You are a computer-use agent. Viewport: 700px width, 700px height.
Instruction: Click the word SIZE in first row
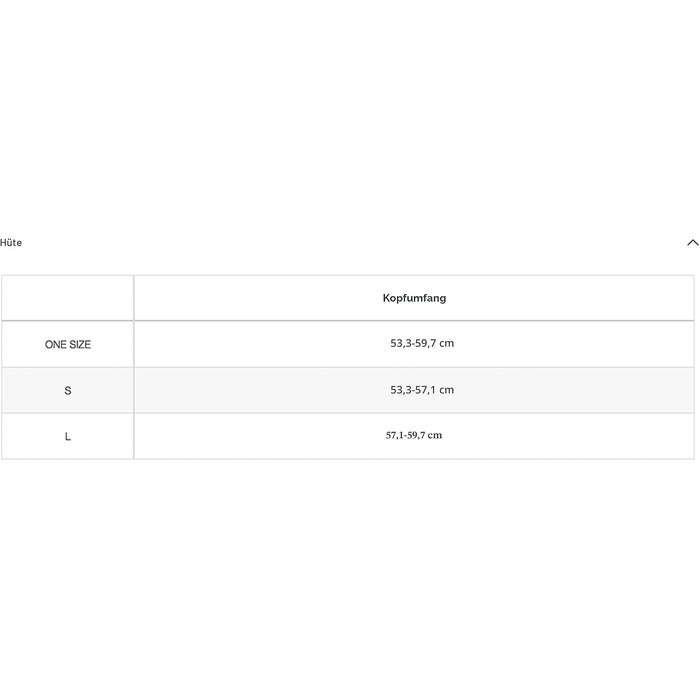pos(80,344)
